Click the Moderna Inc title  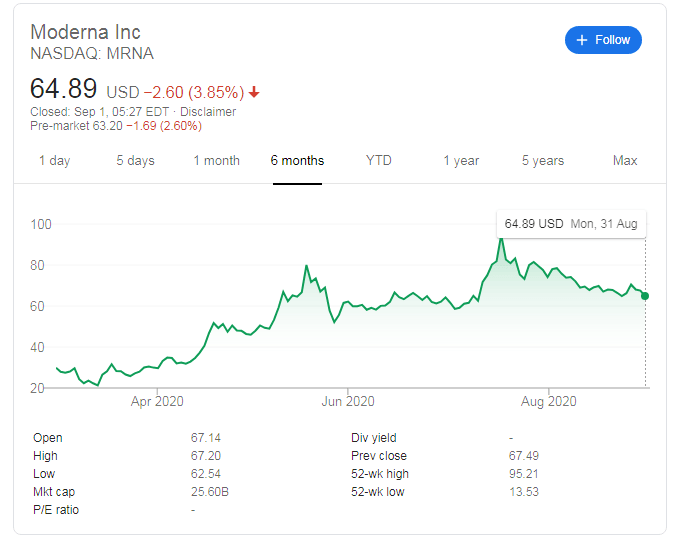[85, 31]
